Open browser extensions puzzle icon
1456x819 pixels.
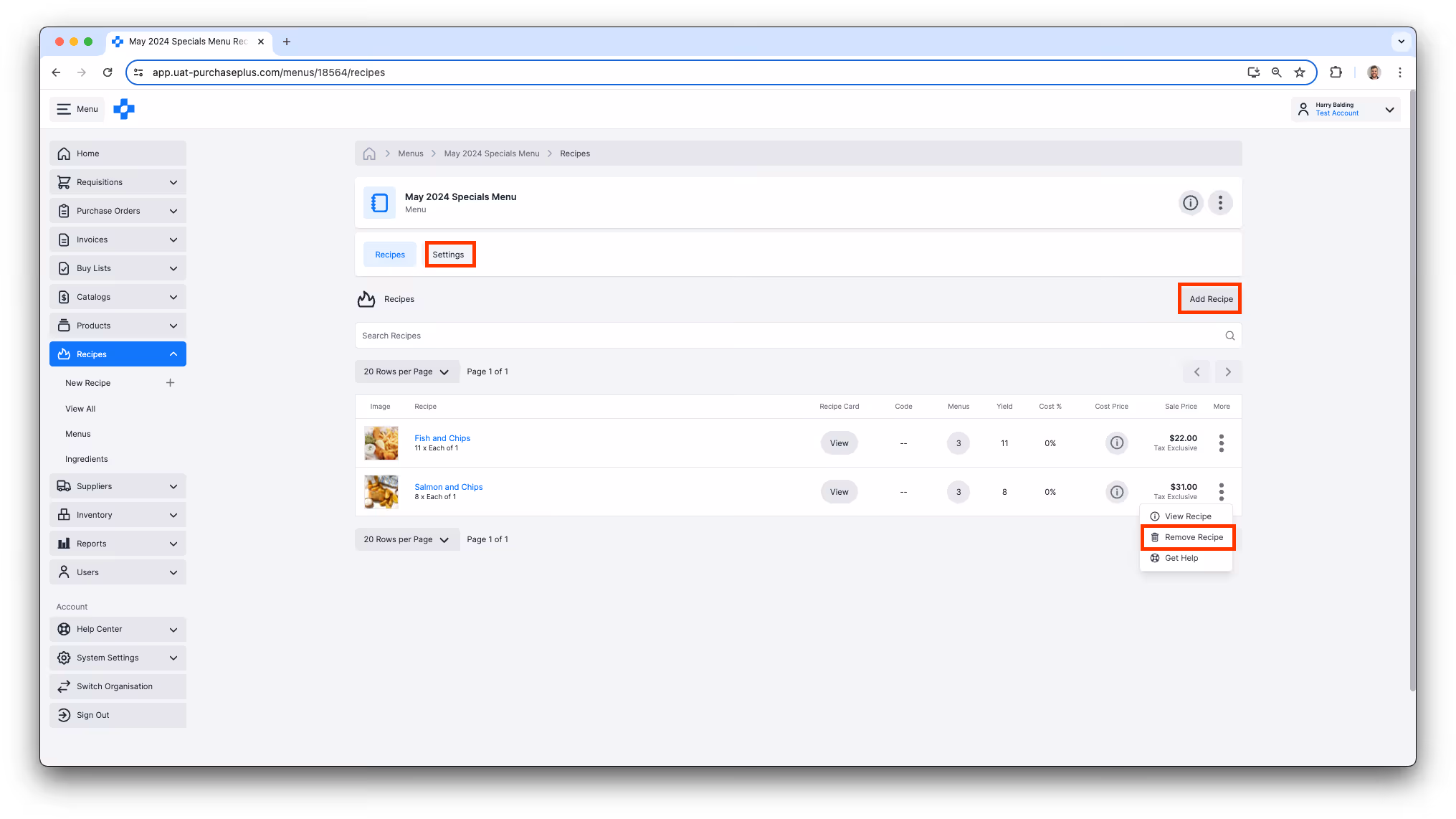point(1336,72)
